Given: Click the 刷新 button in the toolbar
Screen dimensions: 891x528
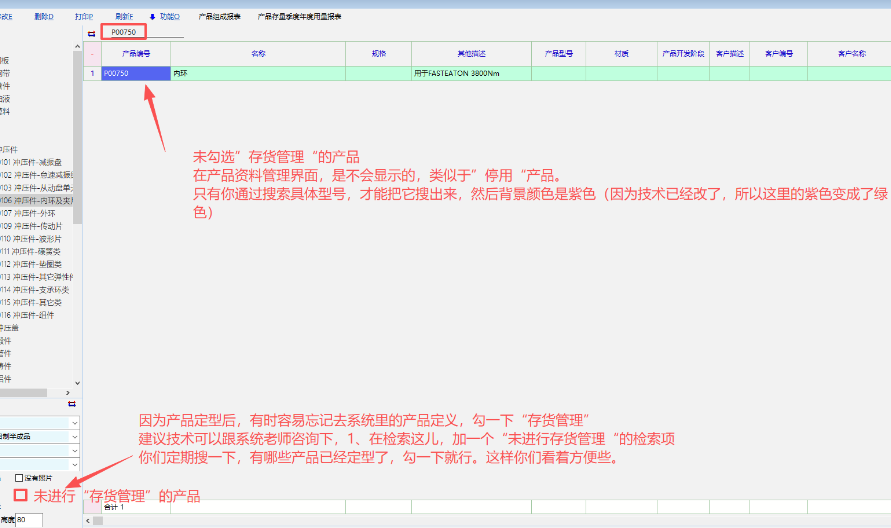Looking at the screenshot, I should (124, 17).
